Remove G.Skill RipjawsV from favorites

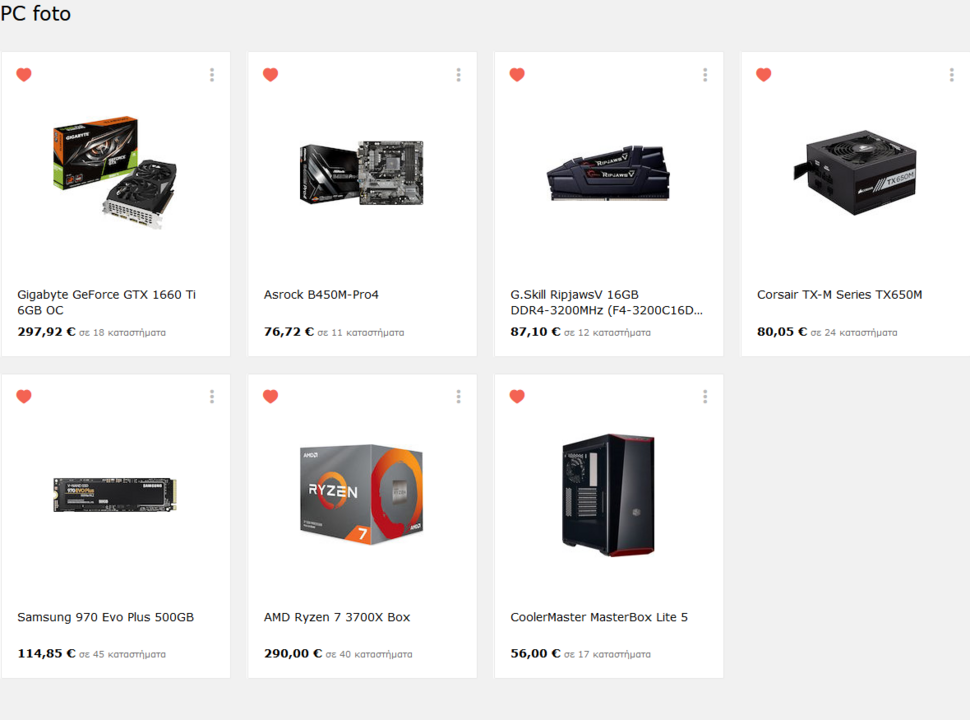coord(517,75)
